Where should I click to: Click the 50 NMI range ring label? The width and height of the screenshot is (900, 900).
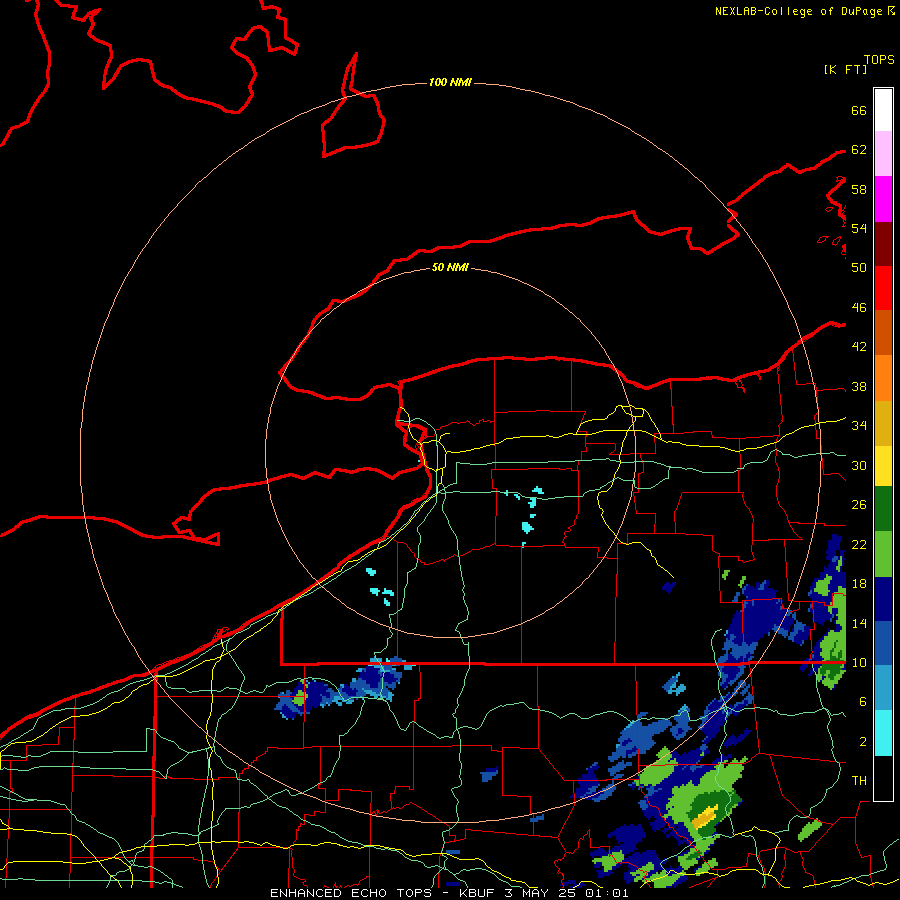click(450, 267)
